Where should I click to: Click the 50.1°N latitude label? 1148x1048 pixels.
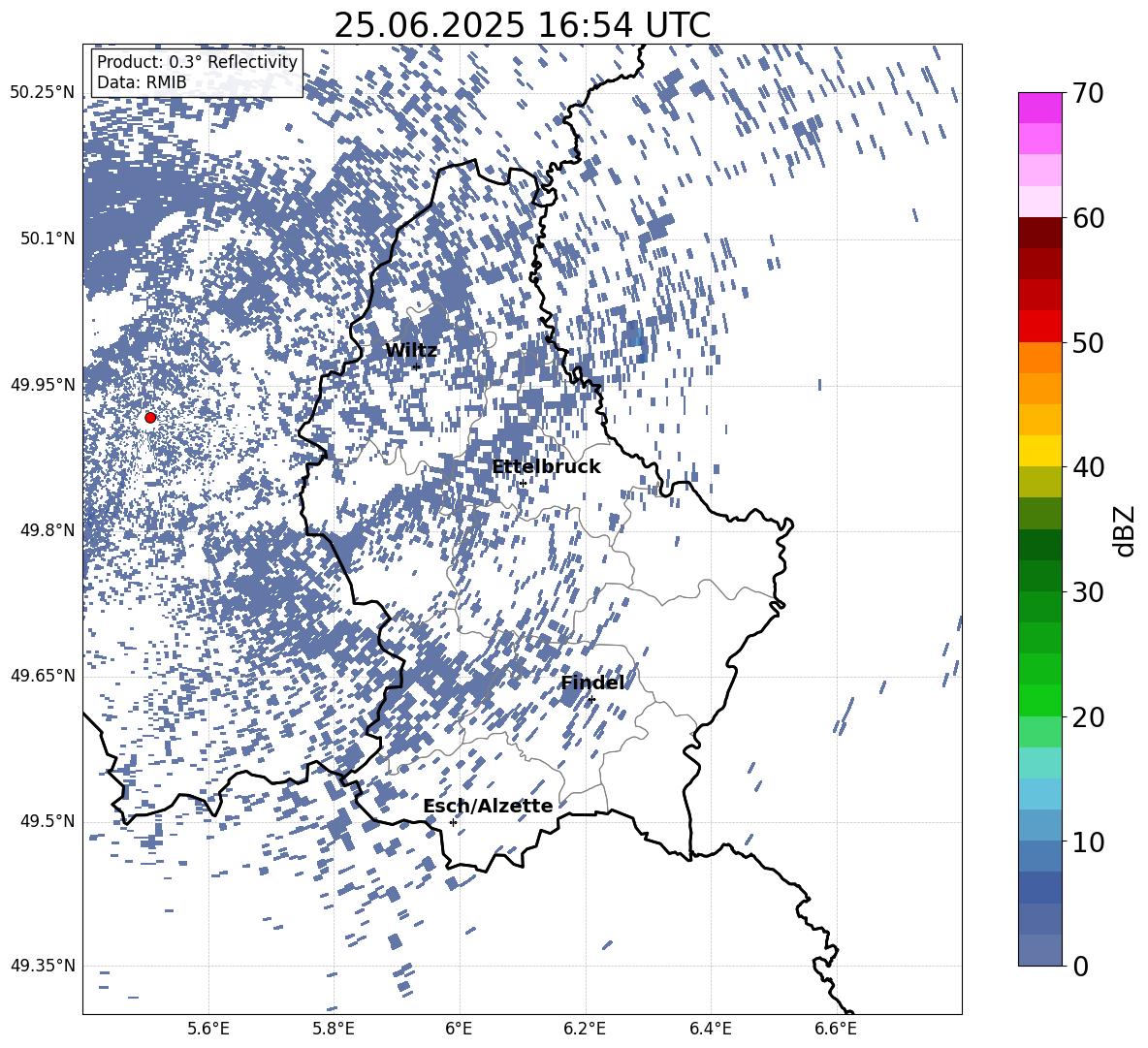tap(48, 238)
